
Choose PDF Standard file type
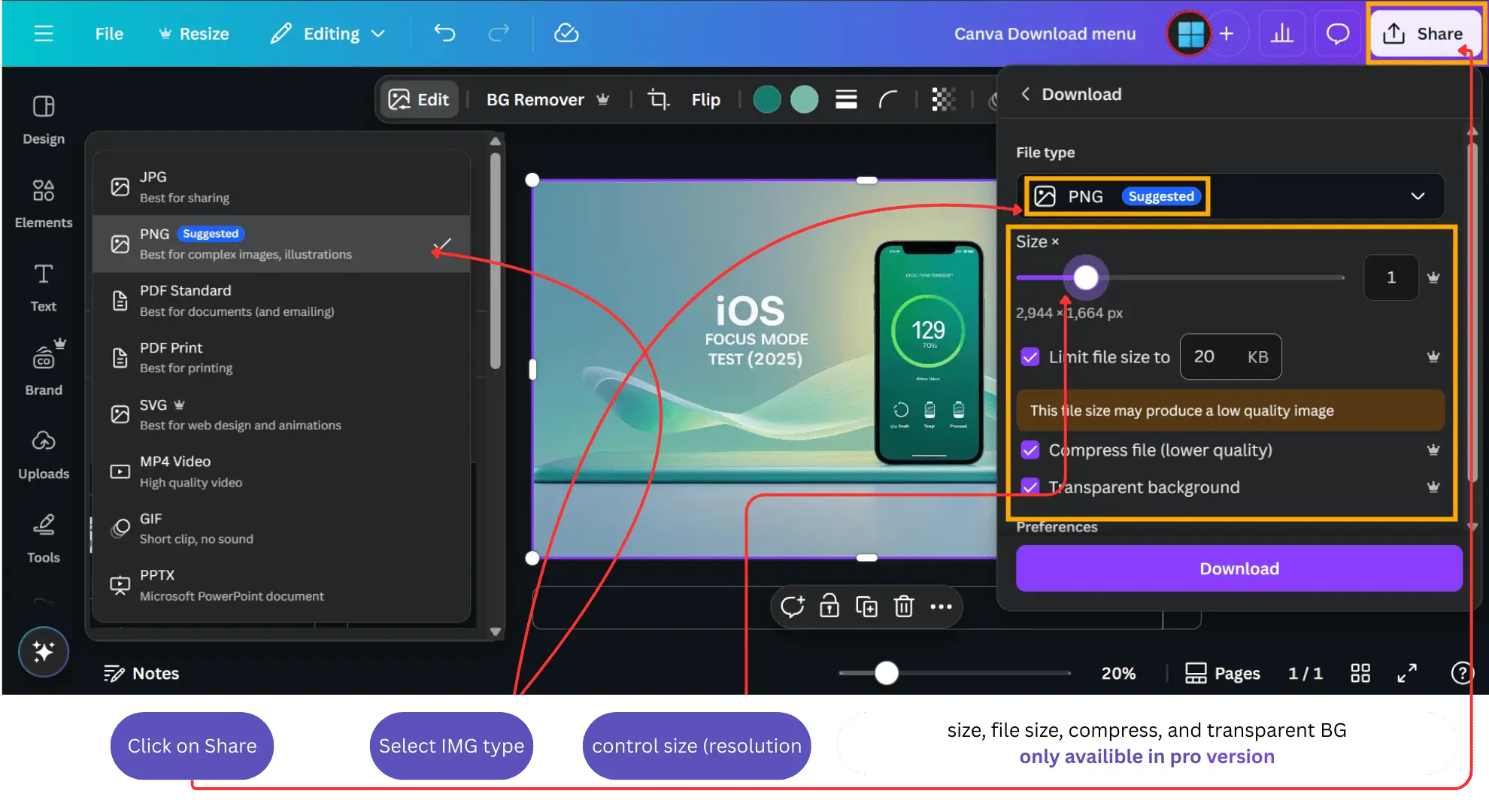(281, 301)
